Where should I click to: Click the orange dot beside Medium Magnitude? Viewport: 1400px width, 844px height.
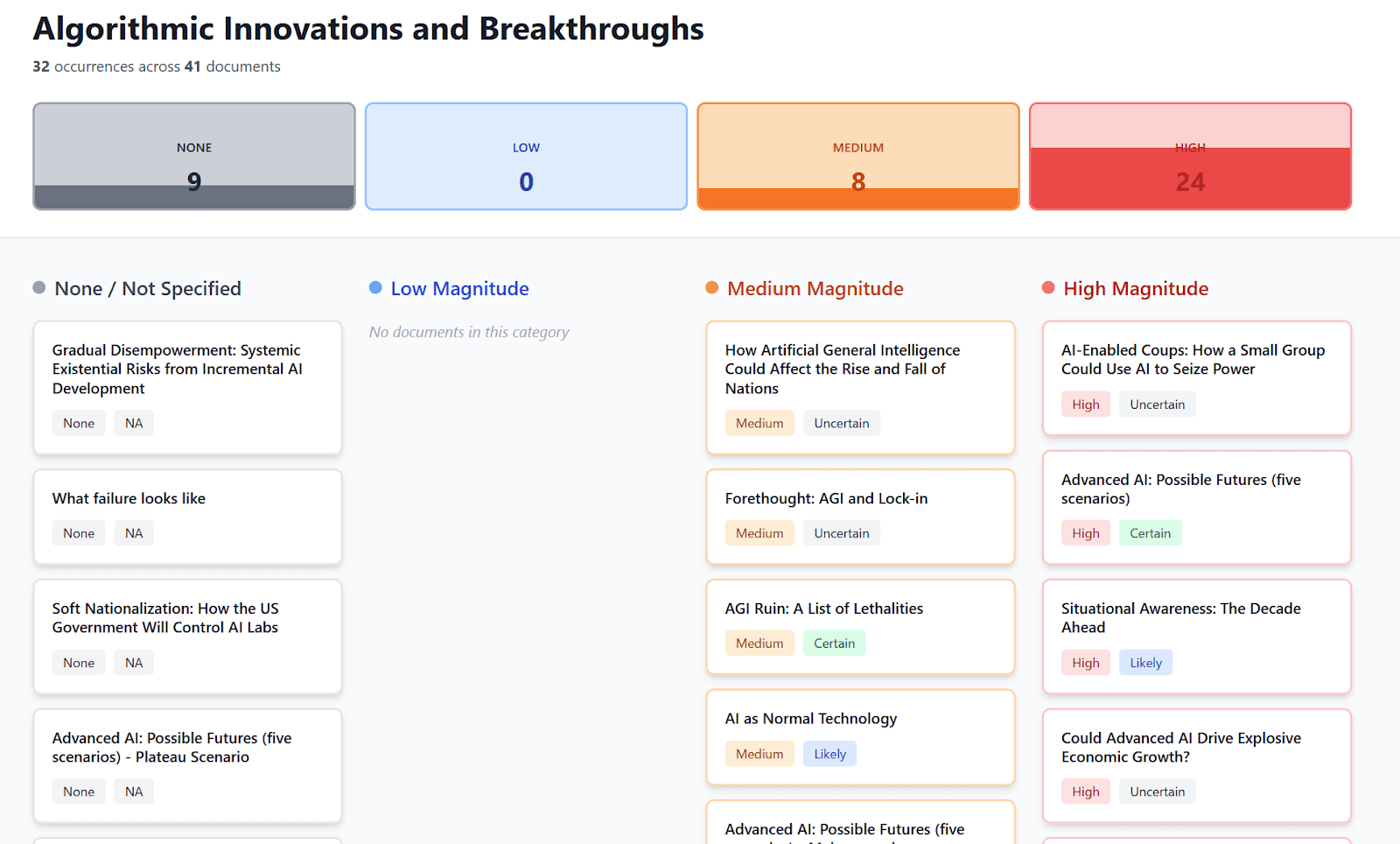pyautogui.click(x=711, y=288)
